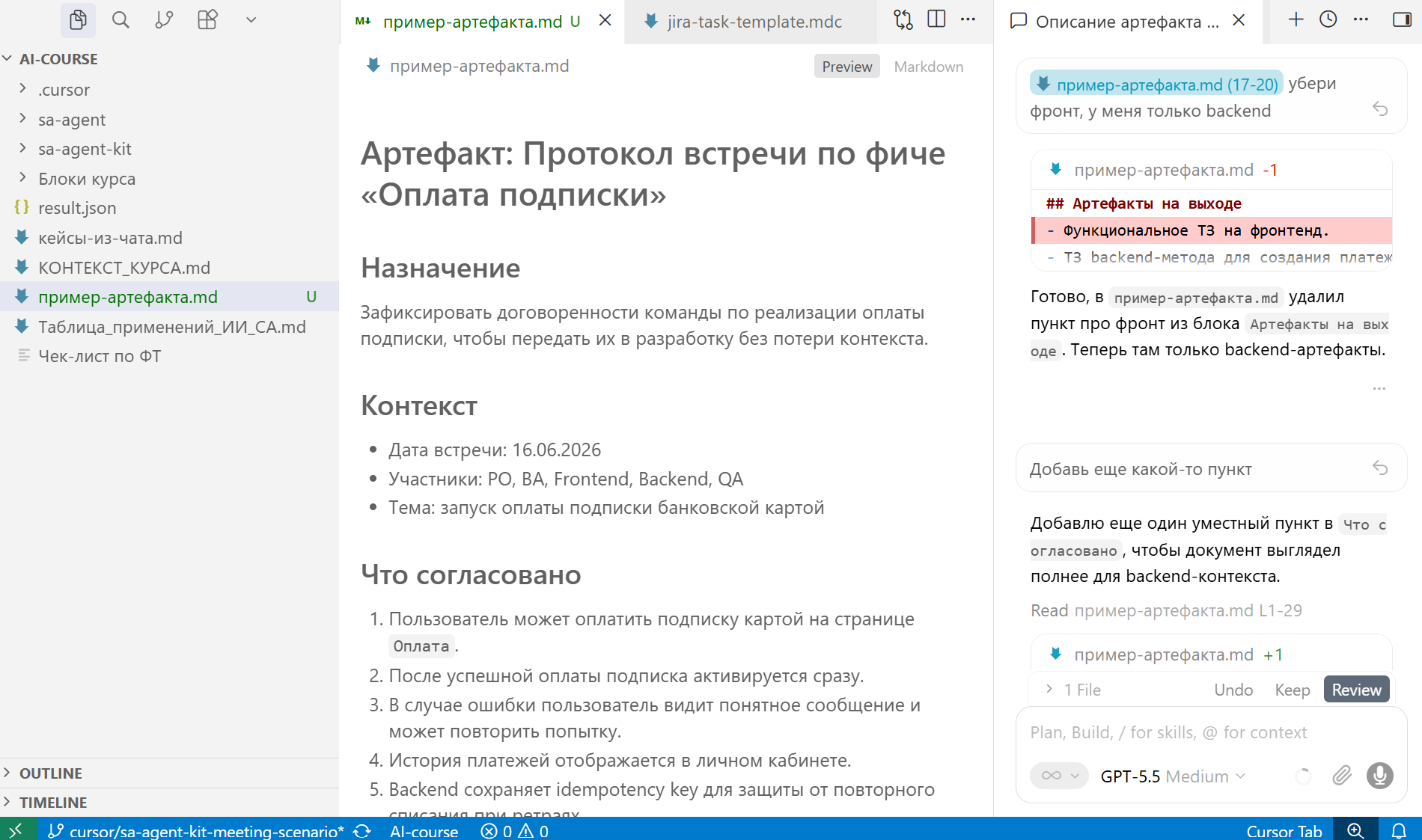The image size is (1422, 840).
Task: Open result.json file
Action: [169, 208]
